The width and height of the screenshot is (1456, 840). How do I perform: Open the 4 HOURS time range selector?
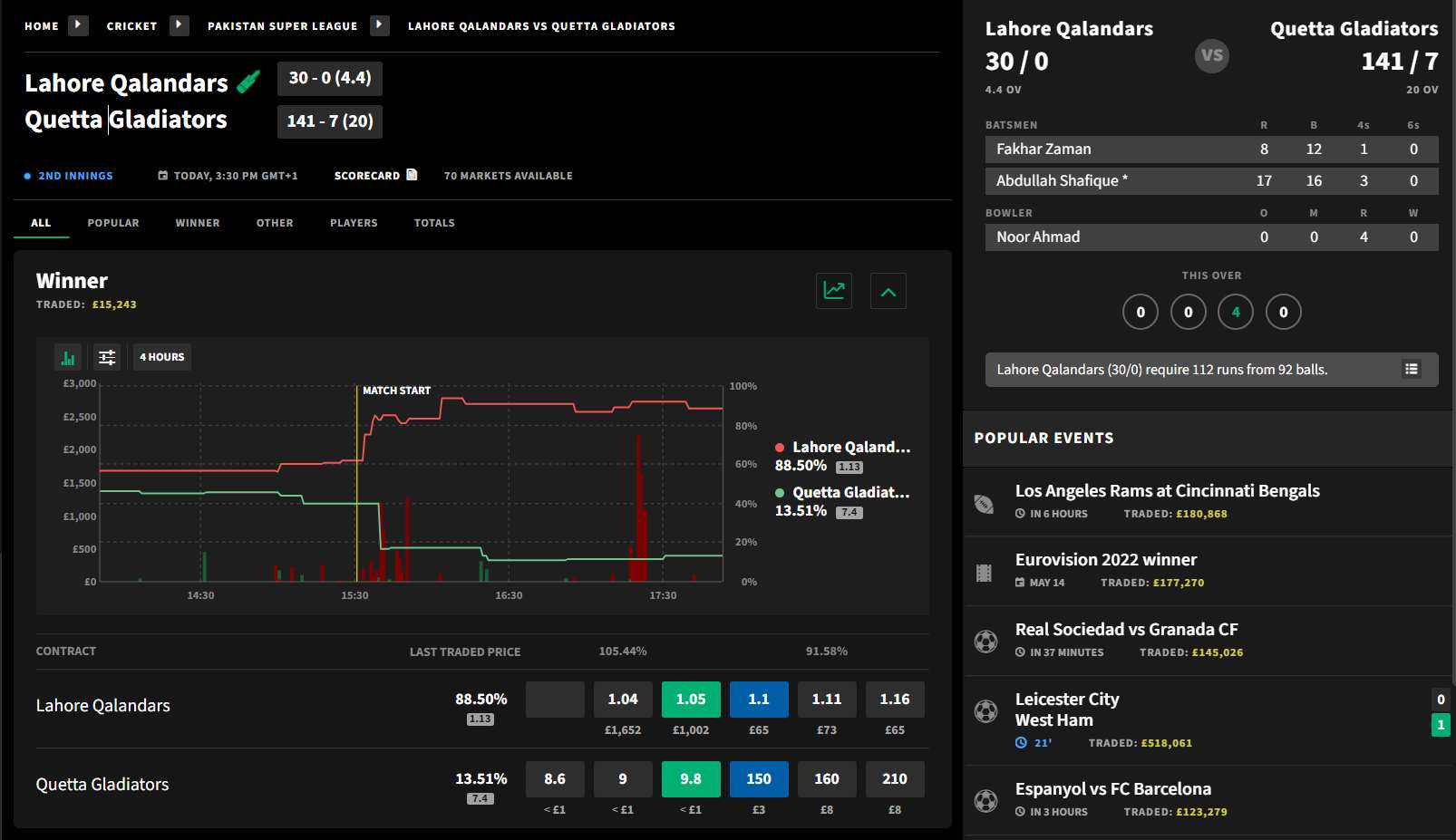coord(161,357)
